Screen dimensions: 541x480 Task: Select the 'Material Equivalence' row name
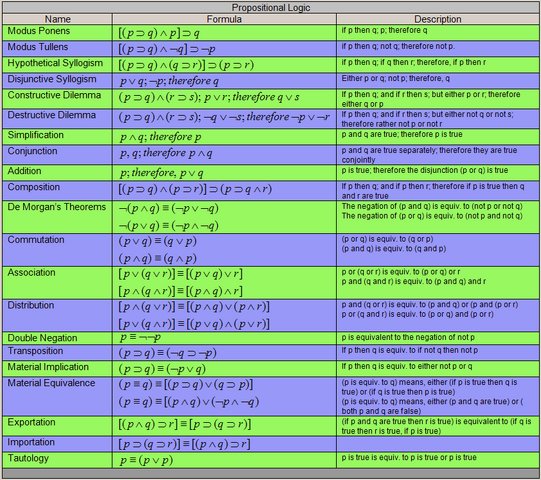point(51,383)
